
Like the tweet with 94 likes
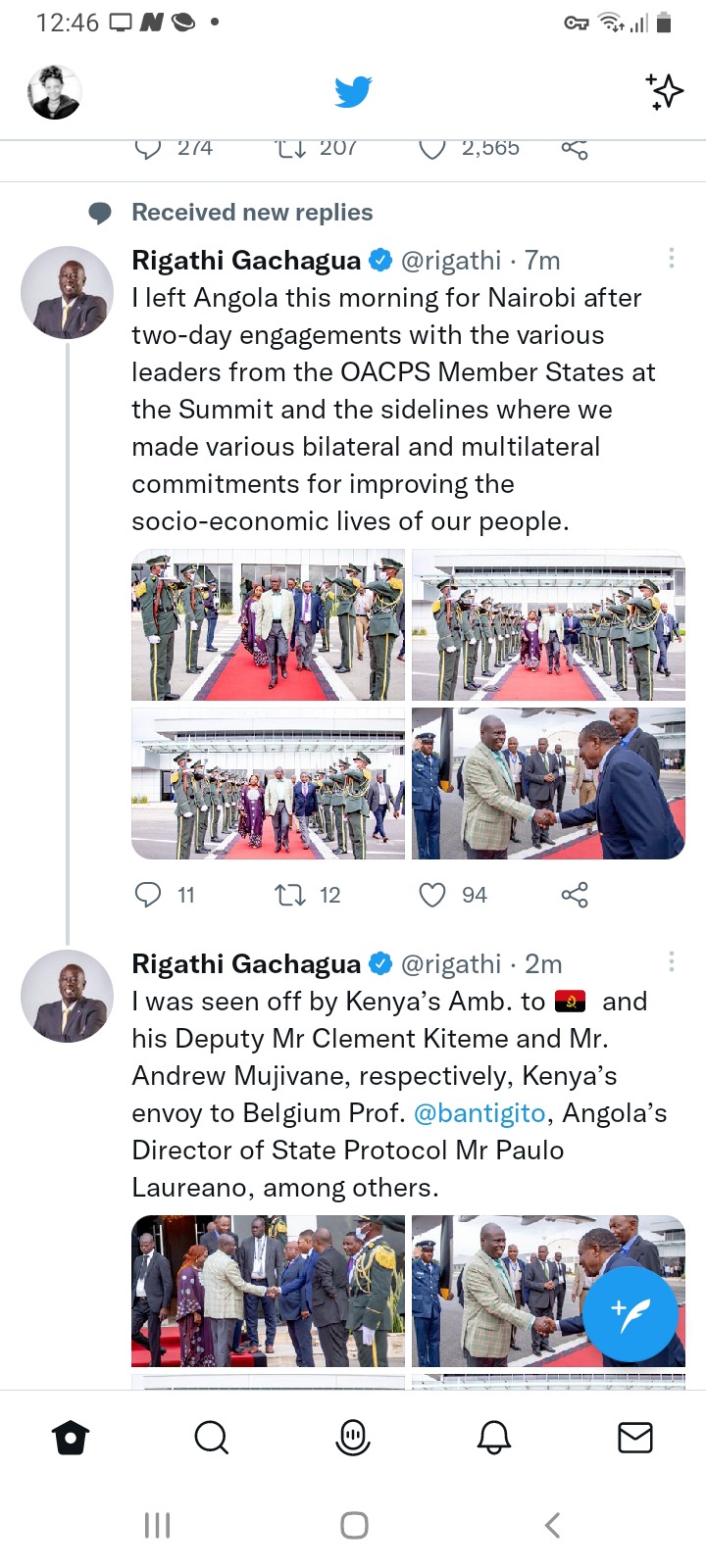432,895
